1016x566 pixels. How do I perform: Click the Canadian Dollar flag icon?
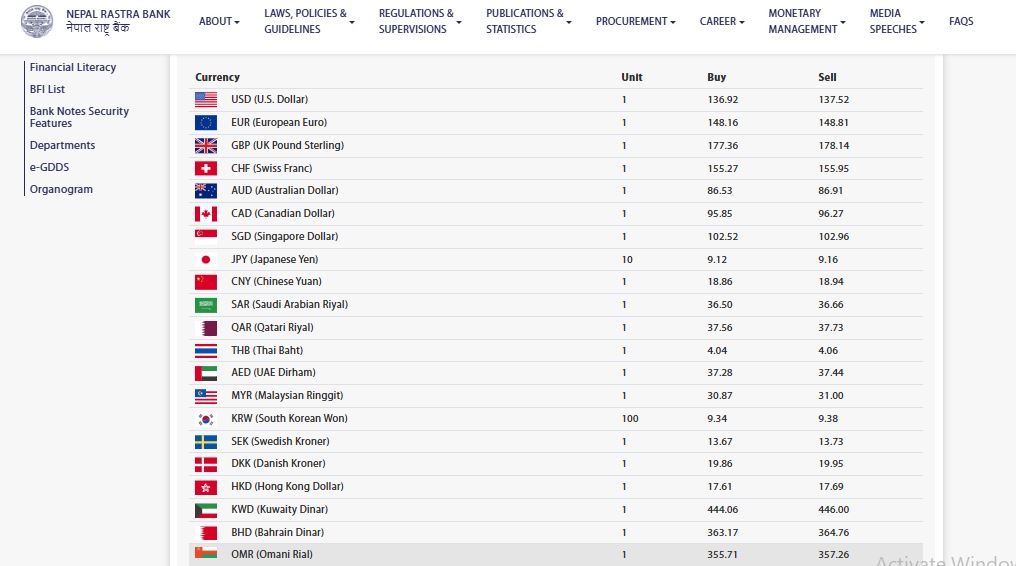206,214
